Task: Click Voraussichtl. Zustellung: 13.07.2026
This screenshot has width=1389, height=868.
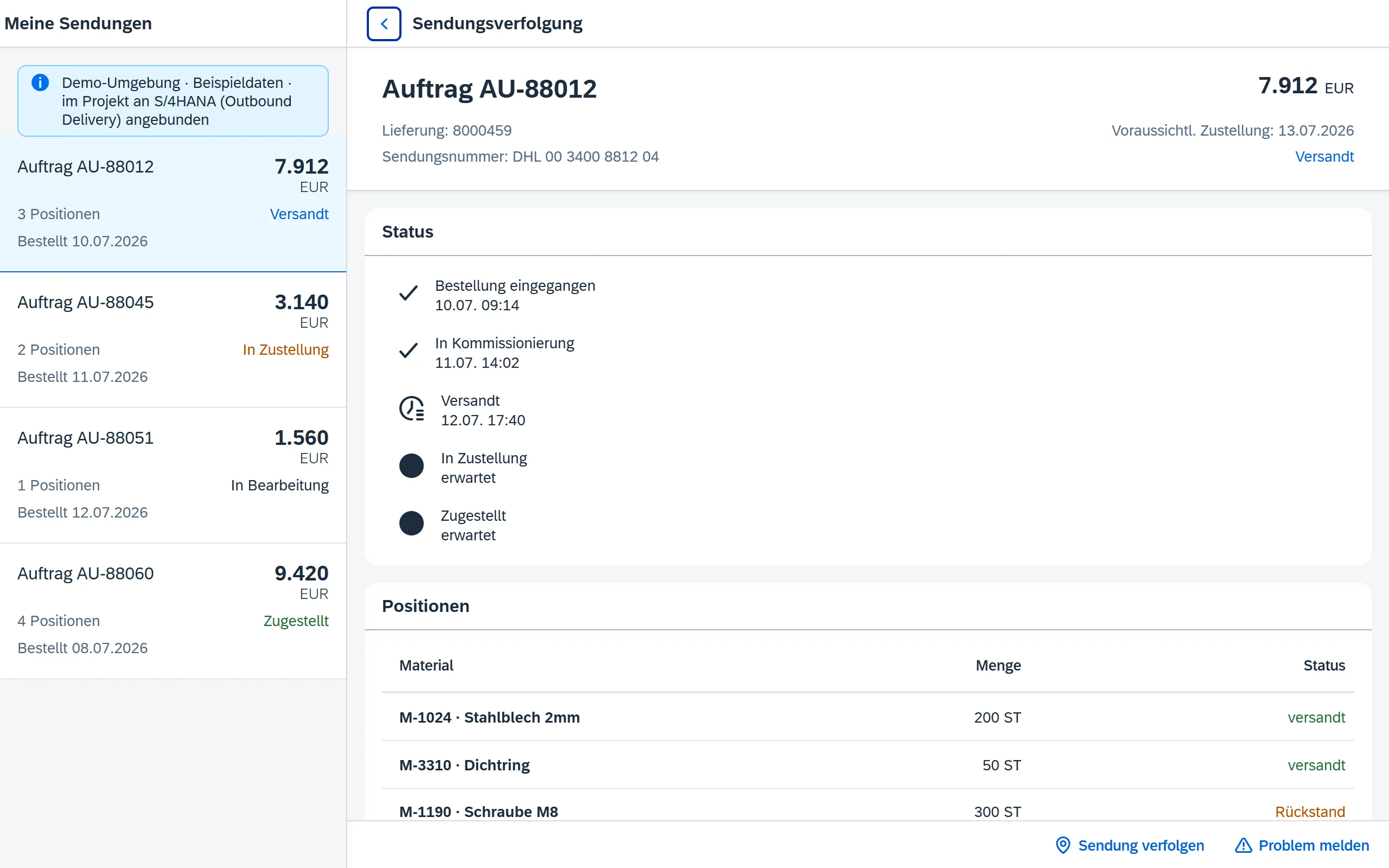Action: [1232, 130]
